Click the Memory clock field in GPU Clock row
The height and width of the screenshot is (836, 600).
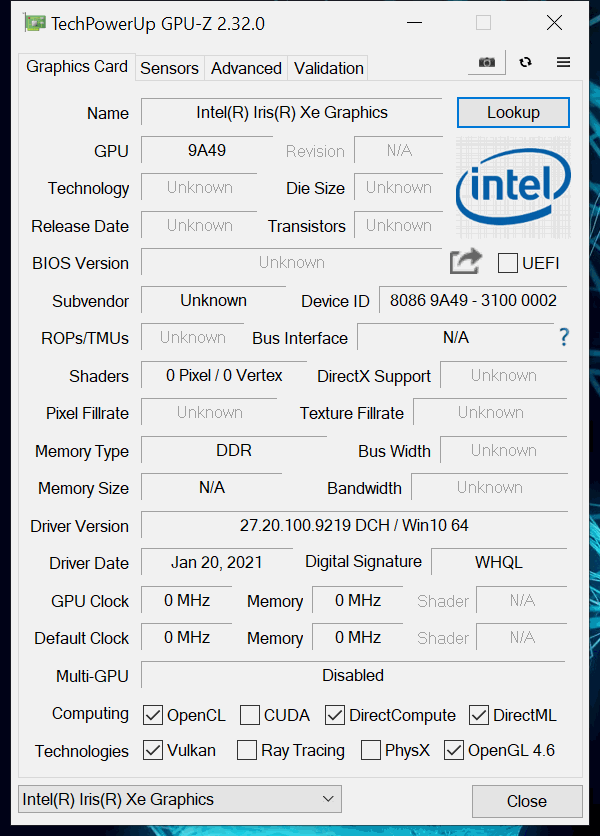[358, 600]
